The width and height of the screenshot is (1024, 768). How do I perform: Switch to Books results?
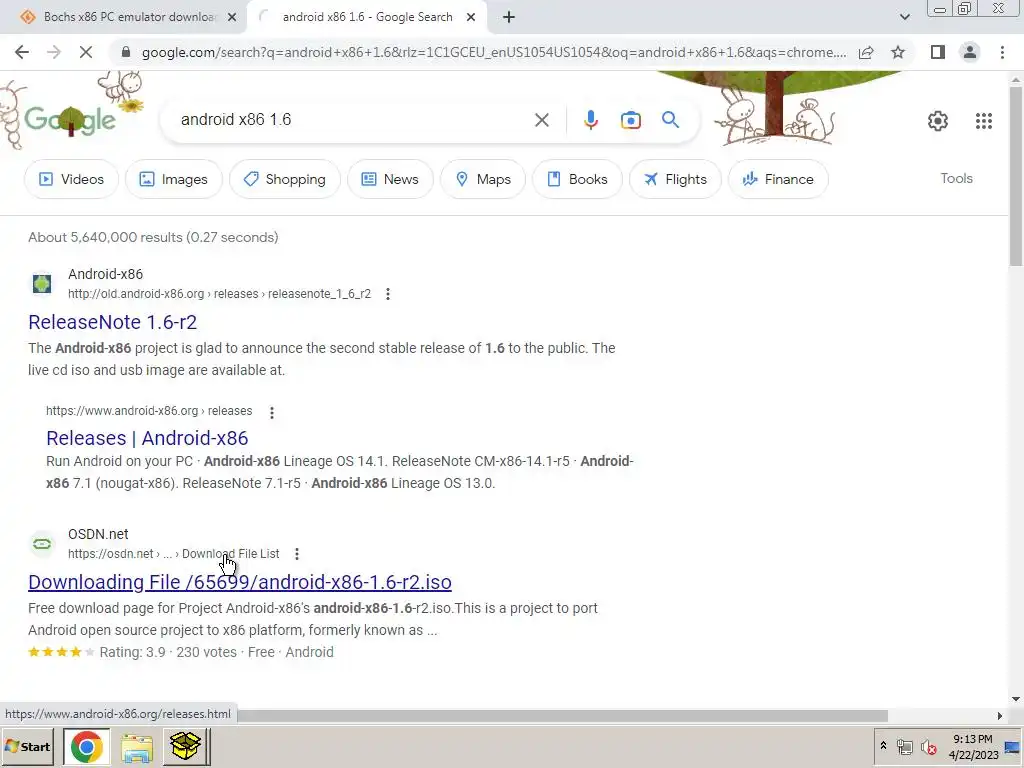coord(577,179)
